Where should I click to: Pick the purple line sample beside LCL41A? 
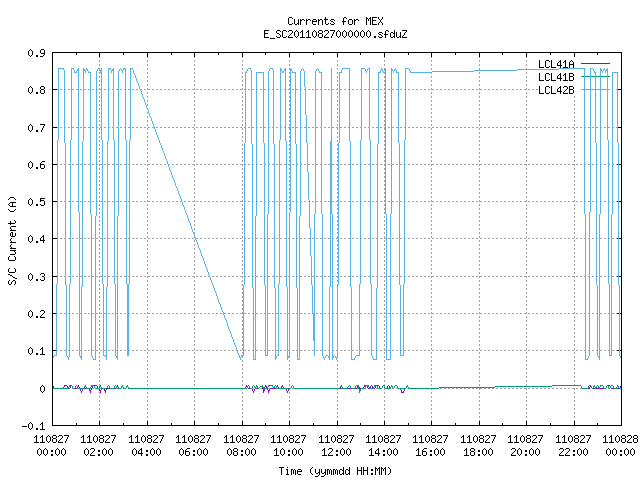click(x=595, y=64)
